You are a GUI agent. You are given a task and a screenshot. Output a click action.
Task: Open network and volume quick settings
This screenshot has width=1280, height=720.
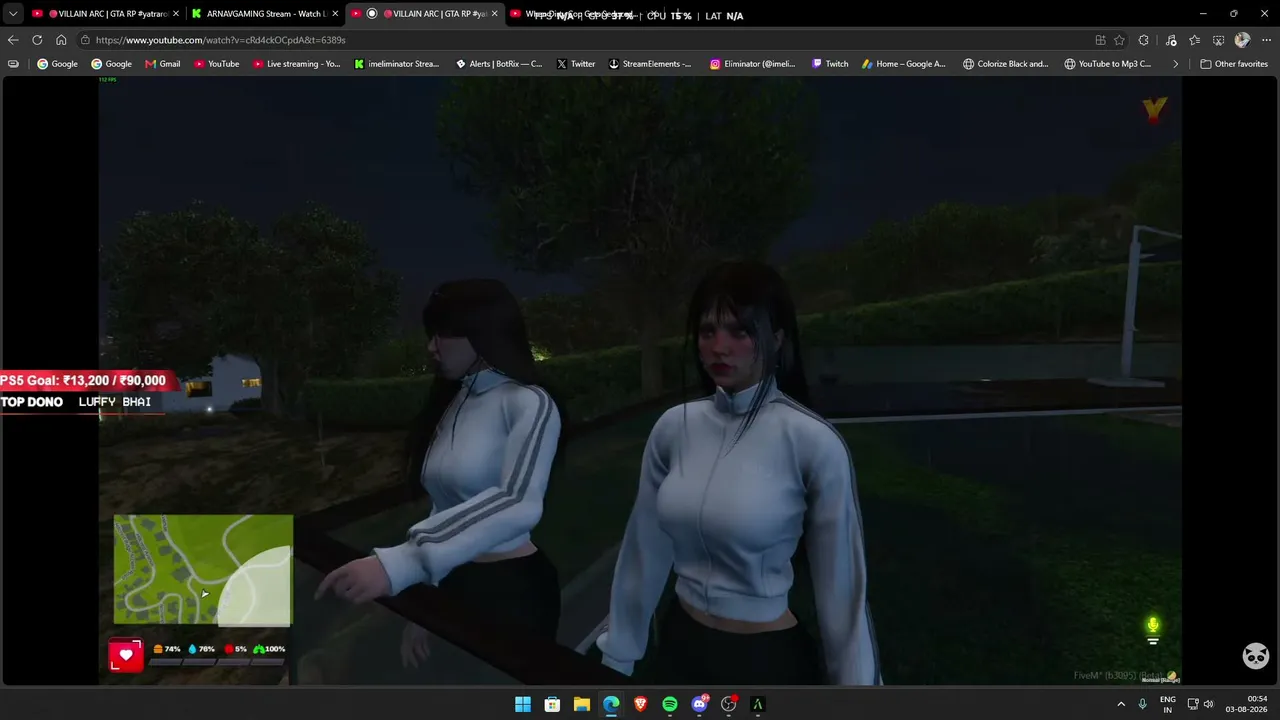(1201, 704)
